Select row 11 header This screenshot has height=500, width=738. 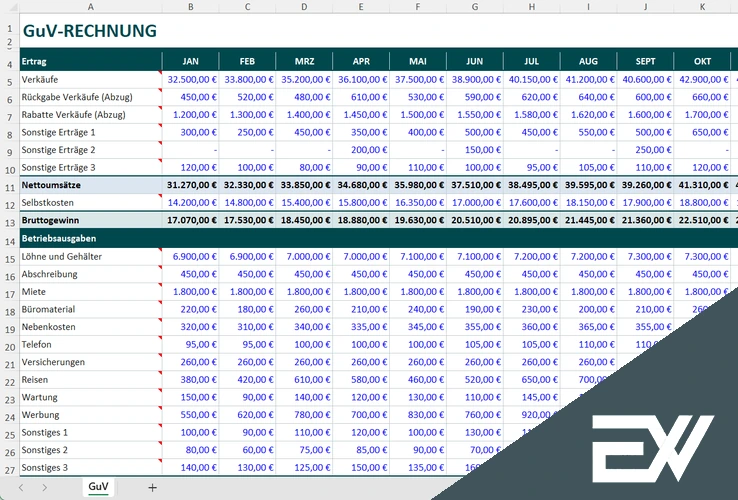coord(10,185)
